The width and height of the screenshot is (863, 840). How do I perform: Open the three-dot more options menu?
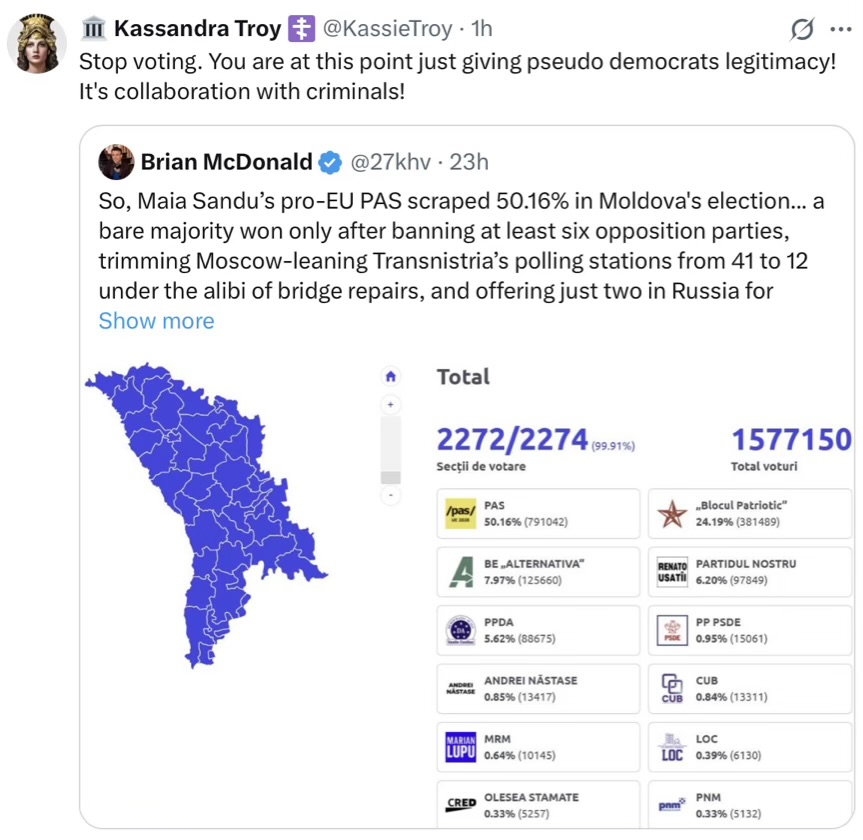841,29
